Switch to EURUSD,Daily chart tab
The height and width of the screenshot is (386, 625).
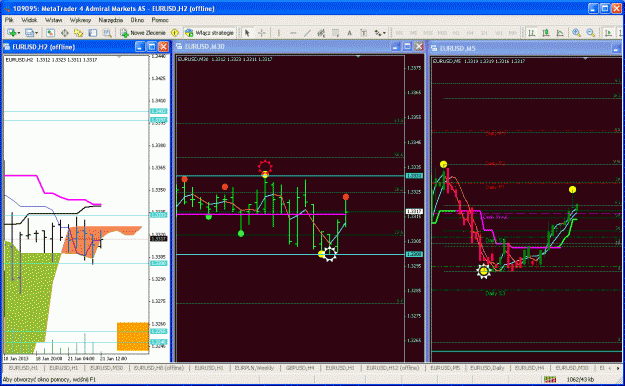pos(487,368)
